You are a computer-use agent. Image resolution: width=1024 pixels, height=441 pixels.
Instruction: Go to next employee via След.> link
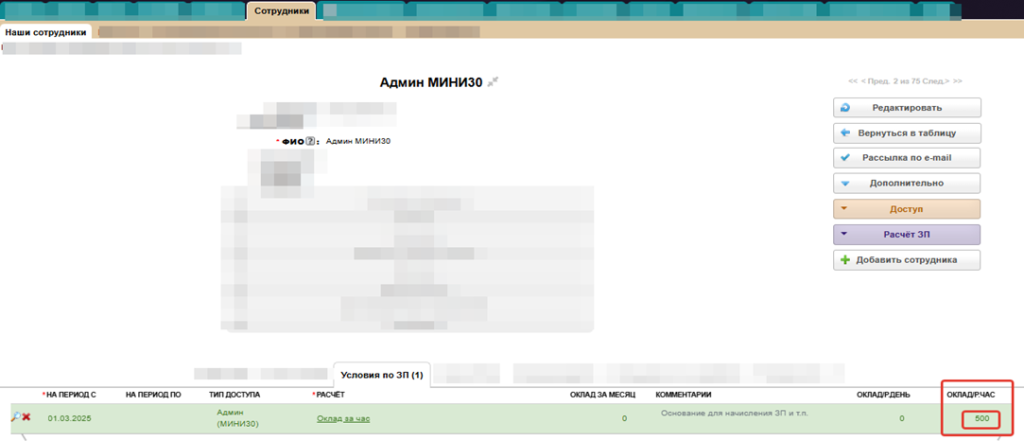(x=936, y=81)
